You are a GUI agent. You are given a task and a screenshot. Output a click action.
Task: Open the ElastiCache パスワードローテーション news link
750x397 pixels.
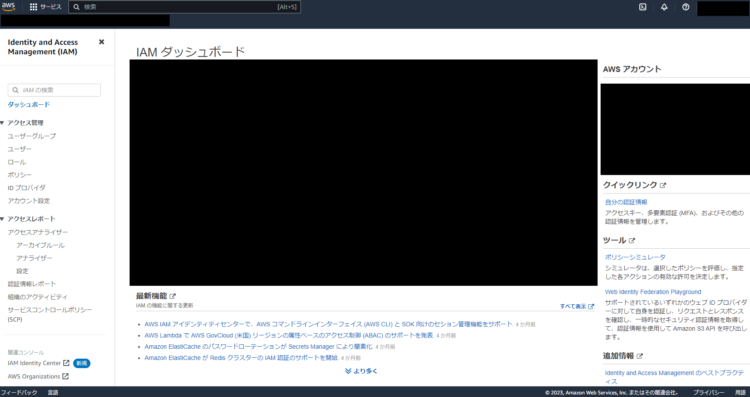[x=258, y=346]
